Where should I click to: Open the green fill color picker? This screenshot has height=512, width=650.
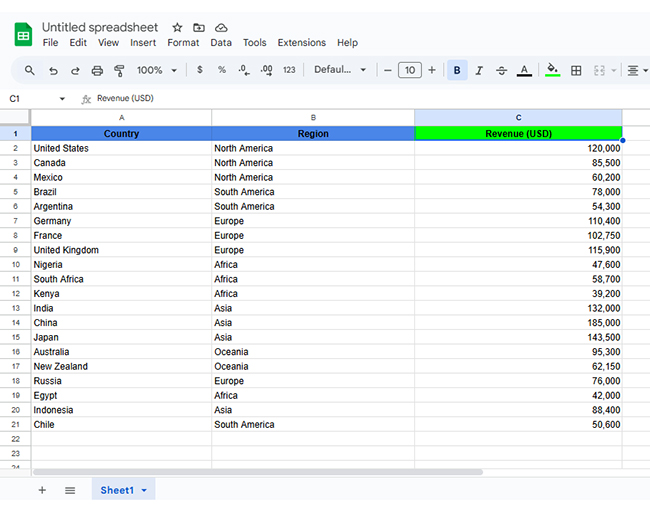552,70
